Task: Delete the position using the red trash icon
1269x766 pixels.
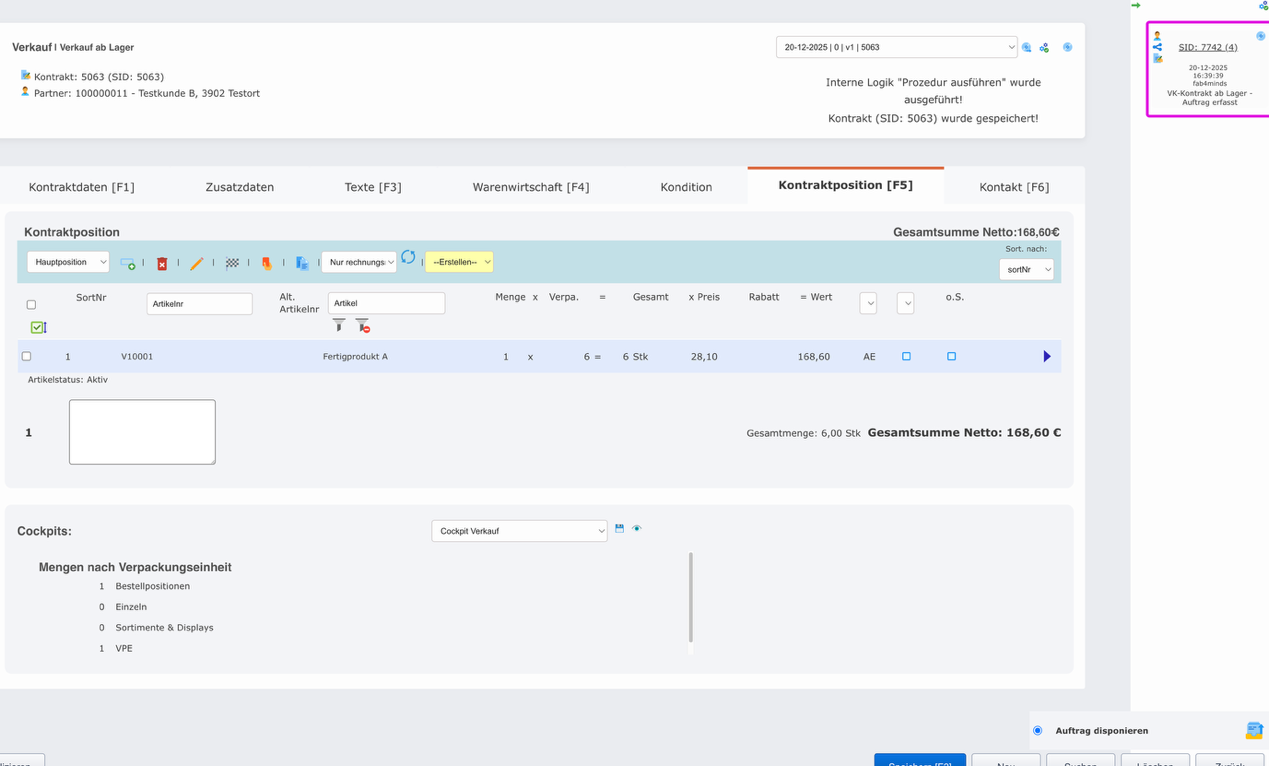Action: 163,262
